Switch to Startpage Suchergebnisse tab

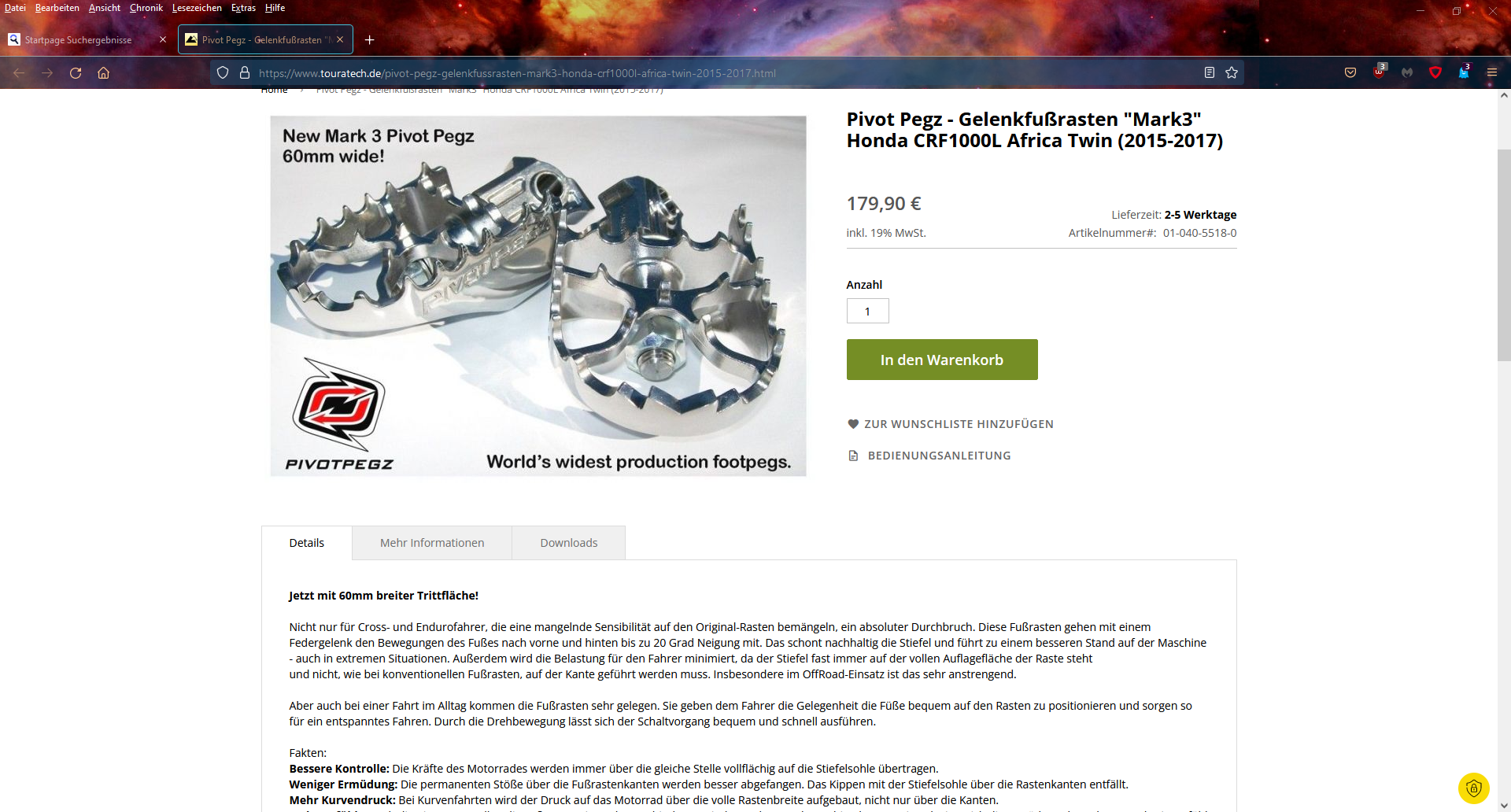tap(87, 39)
